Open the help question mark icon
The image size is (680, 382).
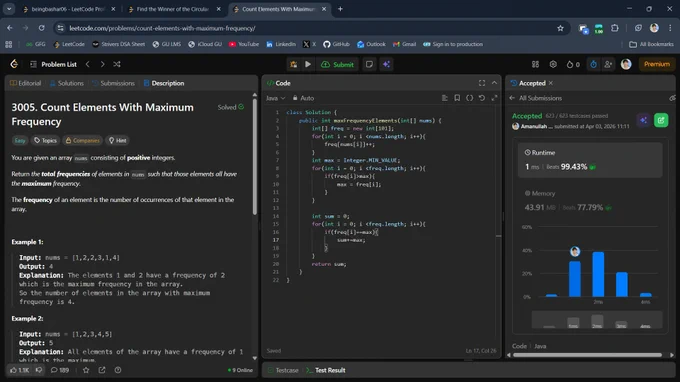click(x=118, y=370)
